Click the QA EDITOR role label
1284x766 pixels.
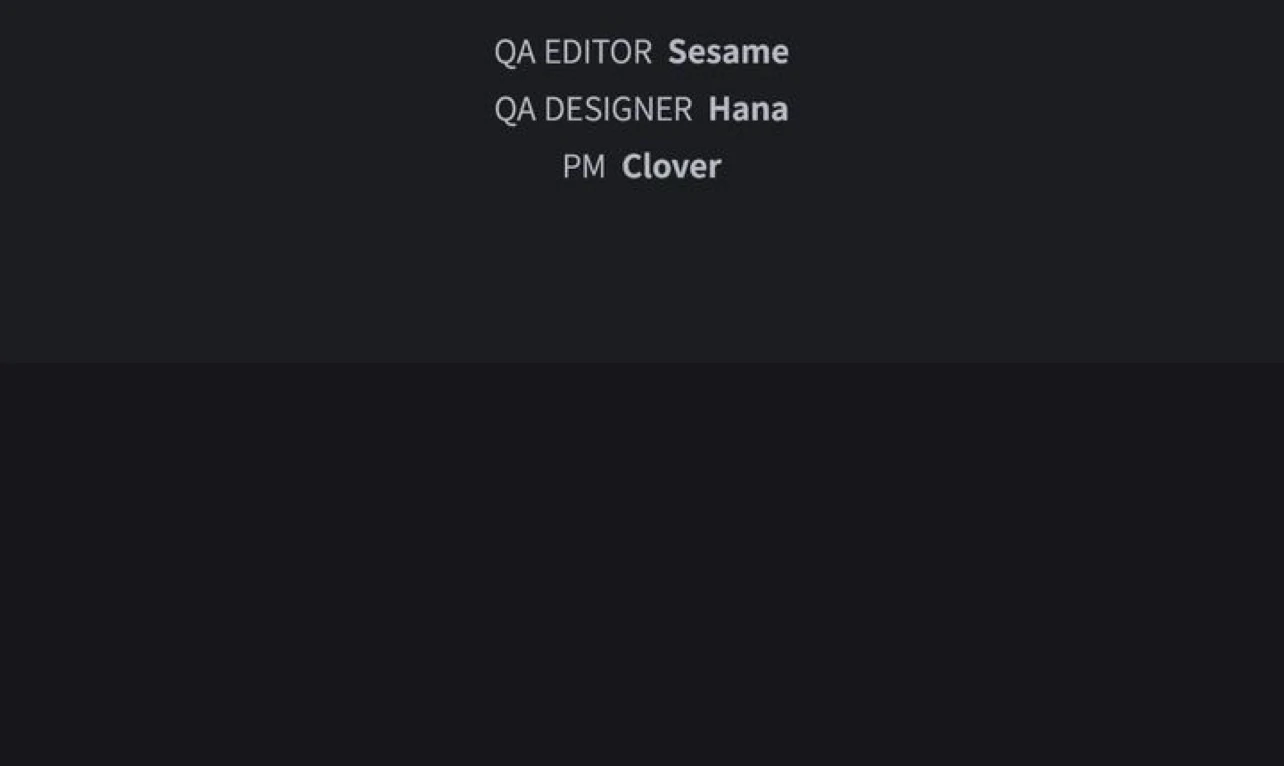(572, 52)
